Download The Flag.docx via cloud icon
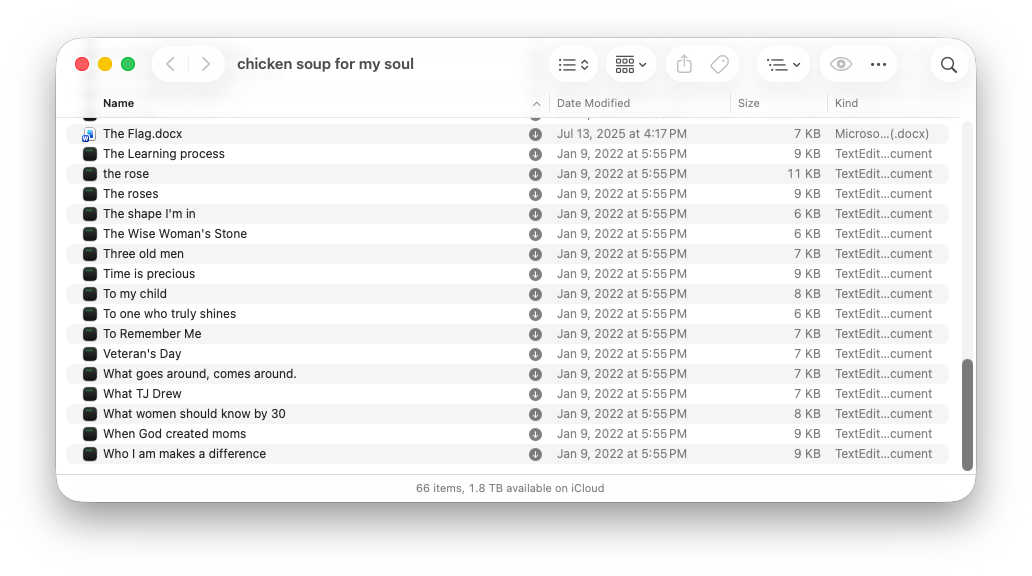 pyautogui.click(x=535, y=134)
